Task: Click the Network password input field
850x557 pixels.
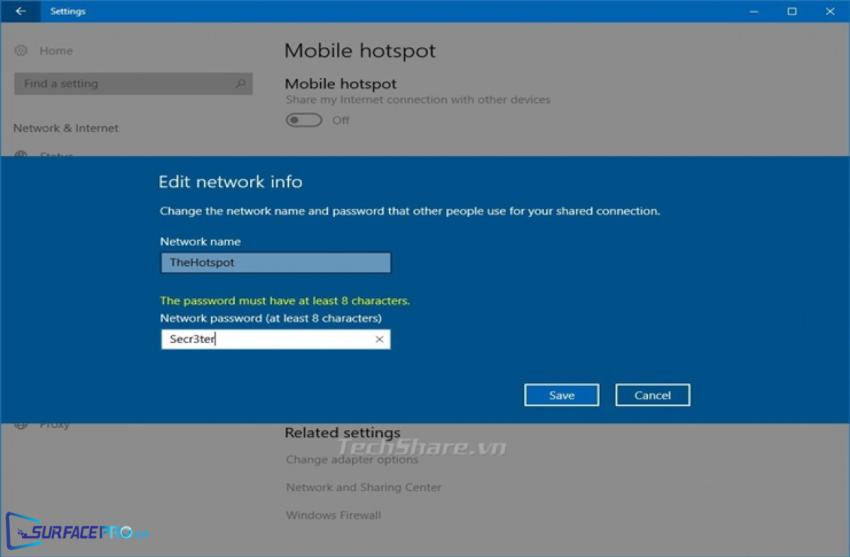Action: pos(275,339)
